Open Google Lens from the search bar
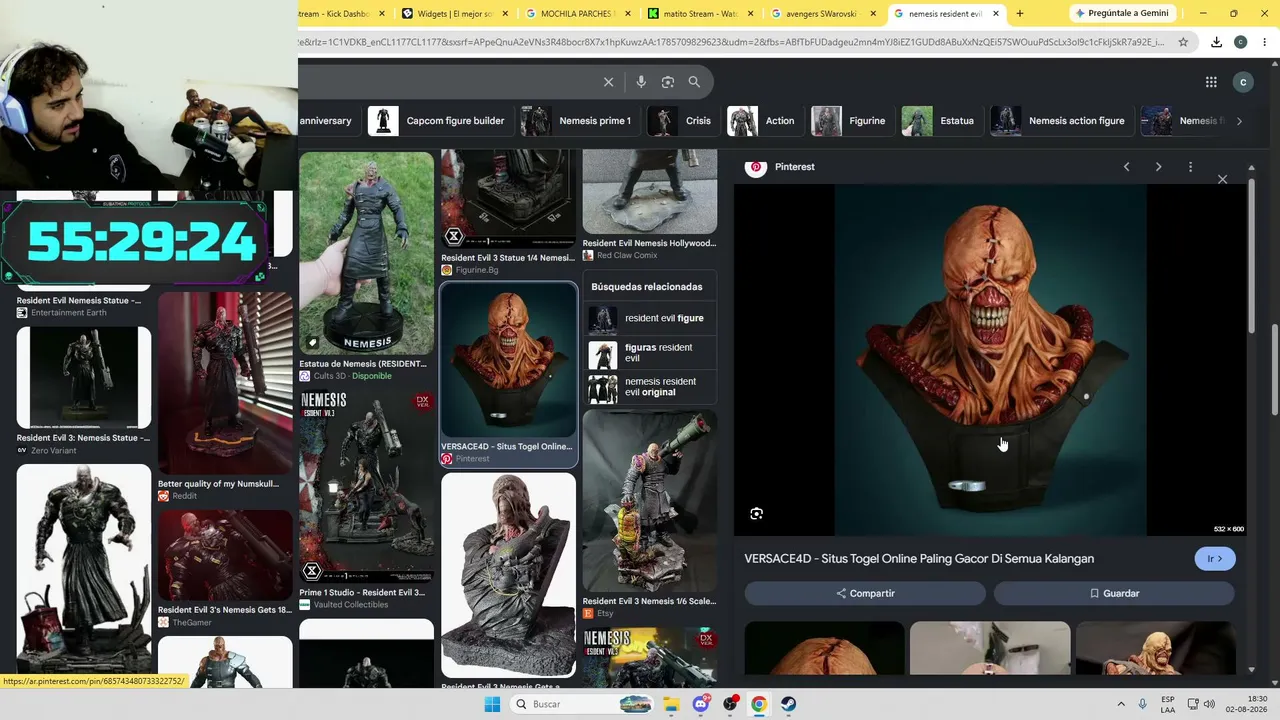The height and width of the screenshot is (720, 1280). click(x=668, y=82)
